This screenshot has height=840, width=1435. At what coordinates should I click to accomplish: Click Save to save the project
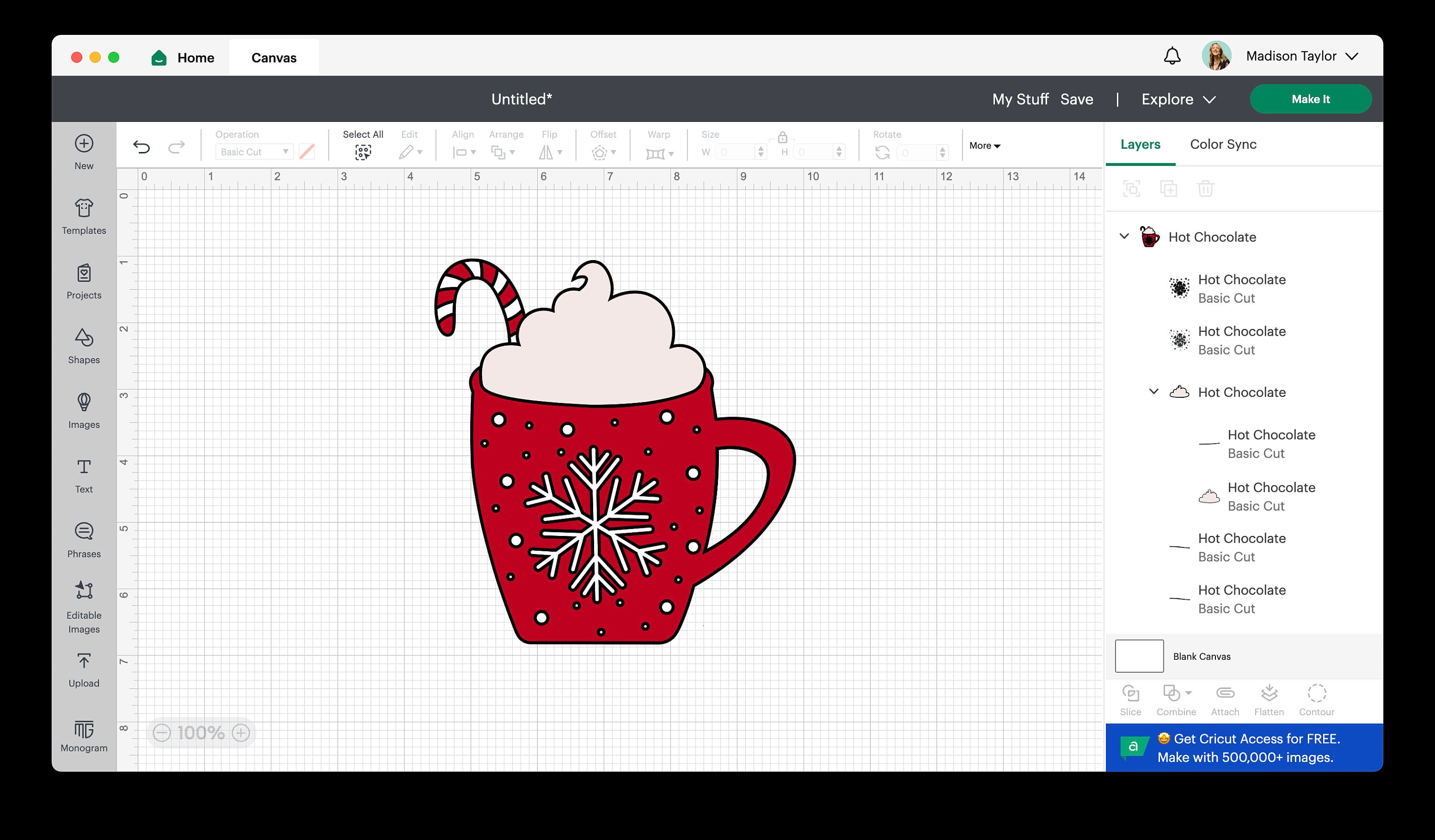(1076, 98)
